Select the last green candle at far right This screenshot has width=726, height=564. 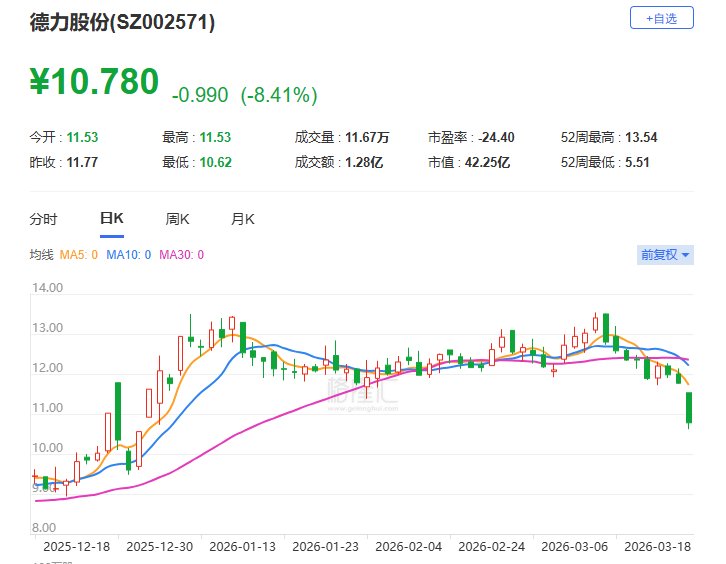coord(688,408)
